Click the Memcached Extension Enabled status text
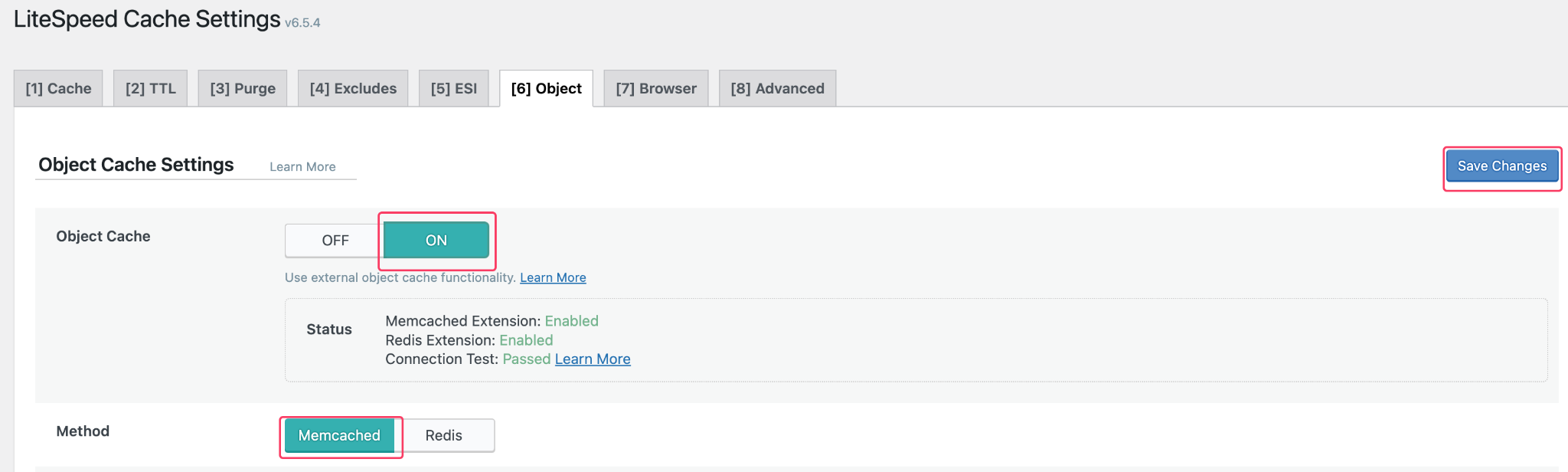Image resolution: width=1568 pixels, height=472 pixels. (571, 321)
